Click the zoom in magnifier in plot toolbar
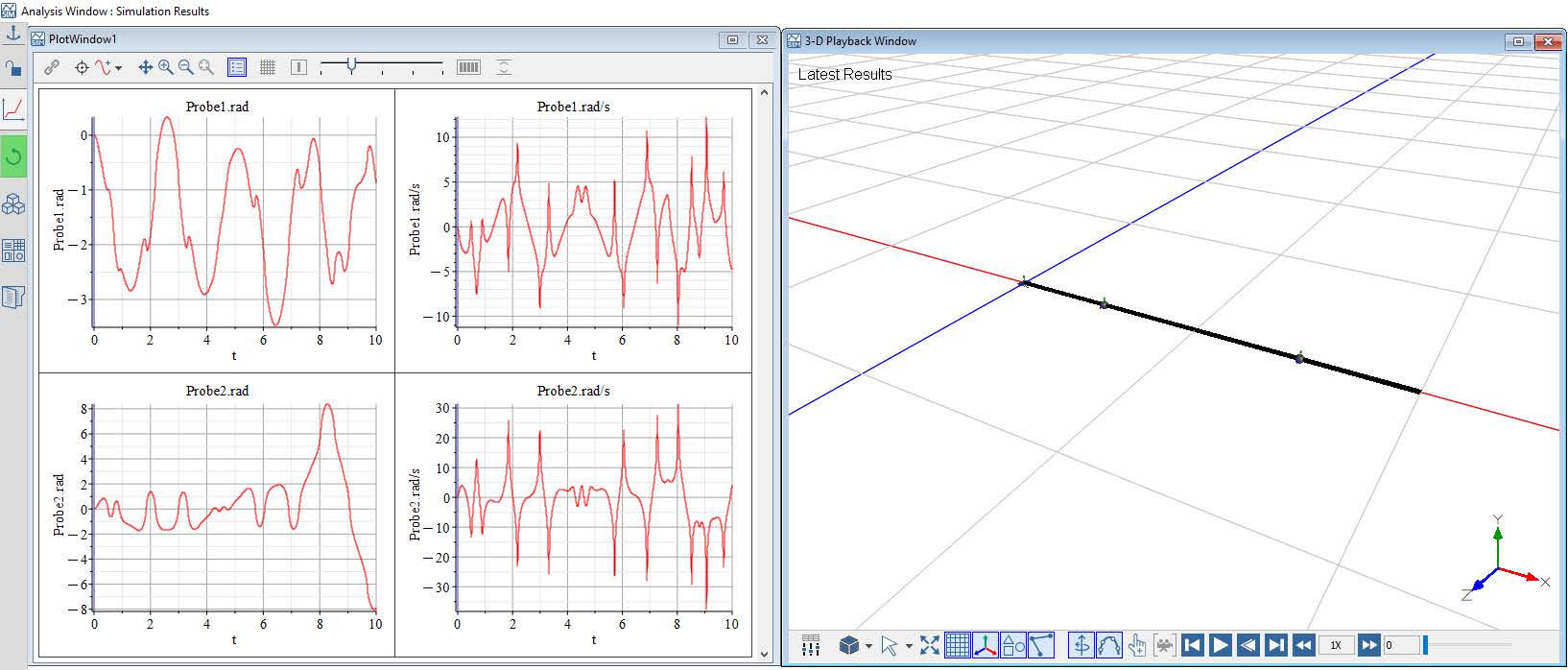 [165, 67]
